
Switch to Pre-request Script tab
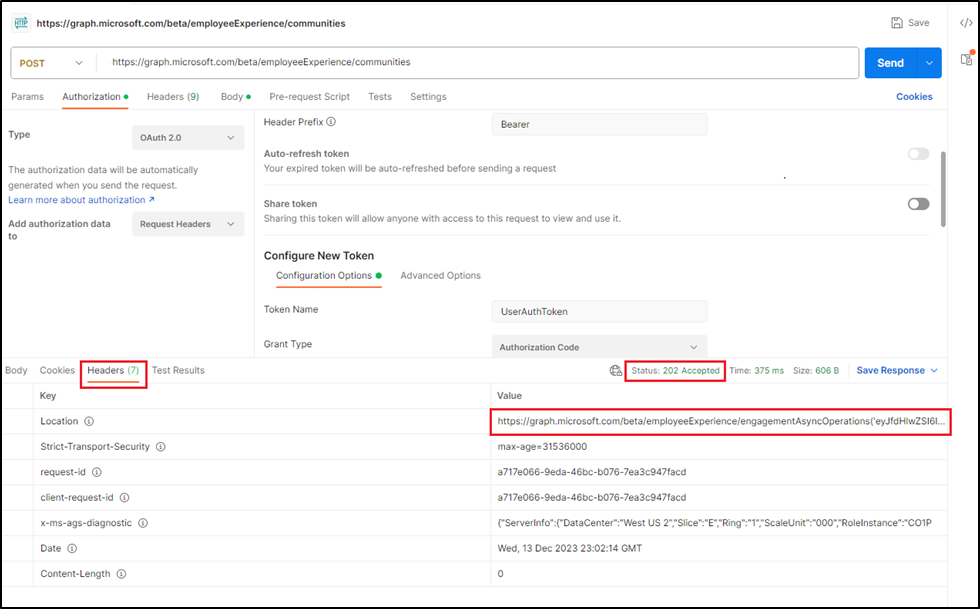[x=309, y=97]
